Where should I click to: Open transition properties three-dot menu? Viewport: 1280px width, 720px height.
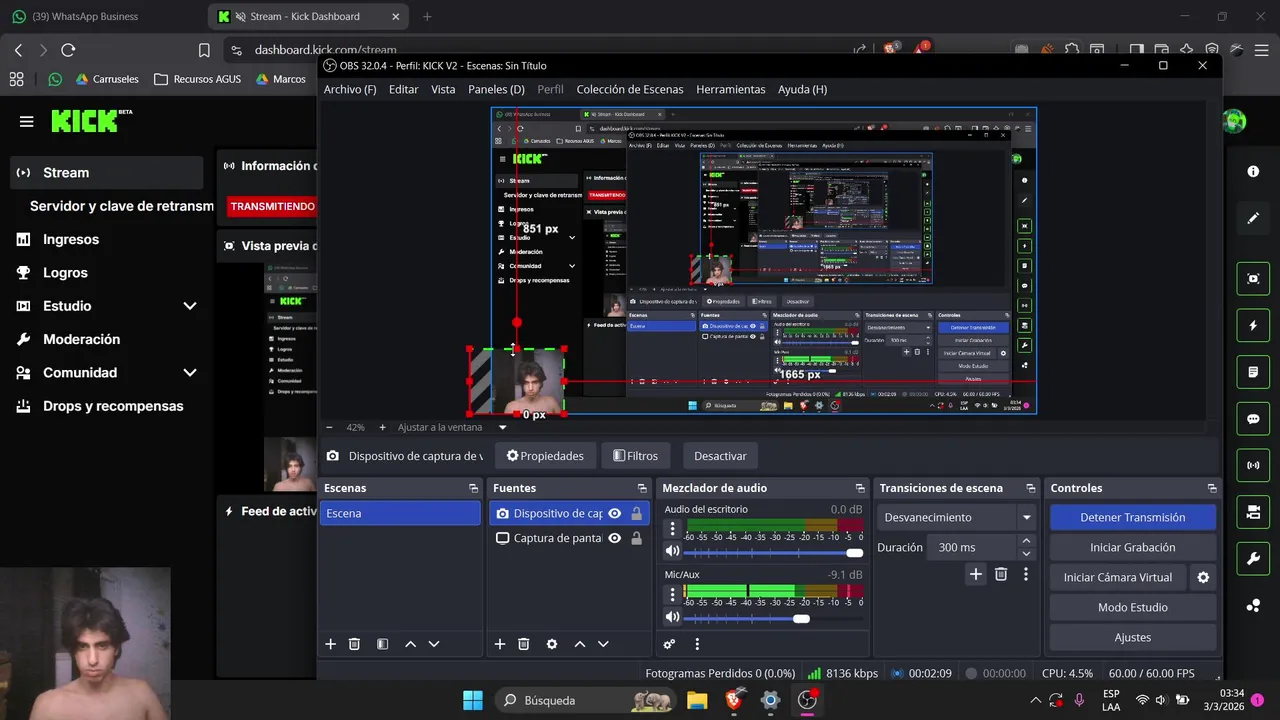click(1025, 574)
